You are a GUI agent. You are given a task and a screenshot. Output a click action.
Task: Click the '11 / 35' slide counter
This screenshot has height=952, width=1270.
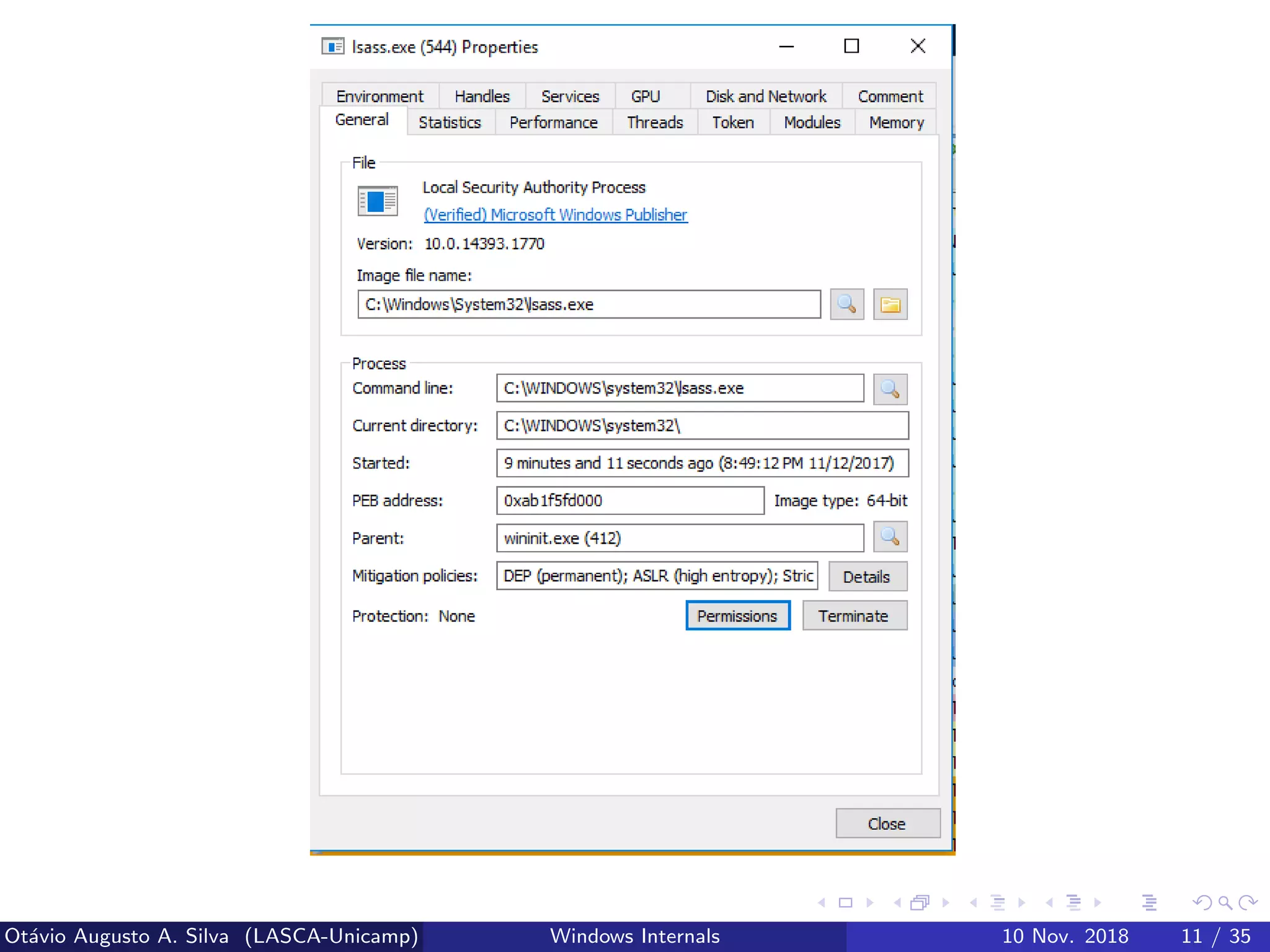1216,936
